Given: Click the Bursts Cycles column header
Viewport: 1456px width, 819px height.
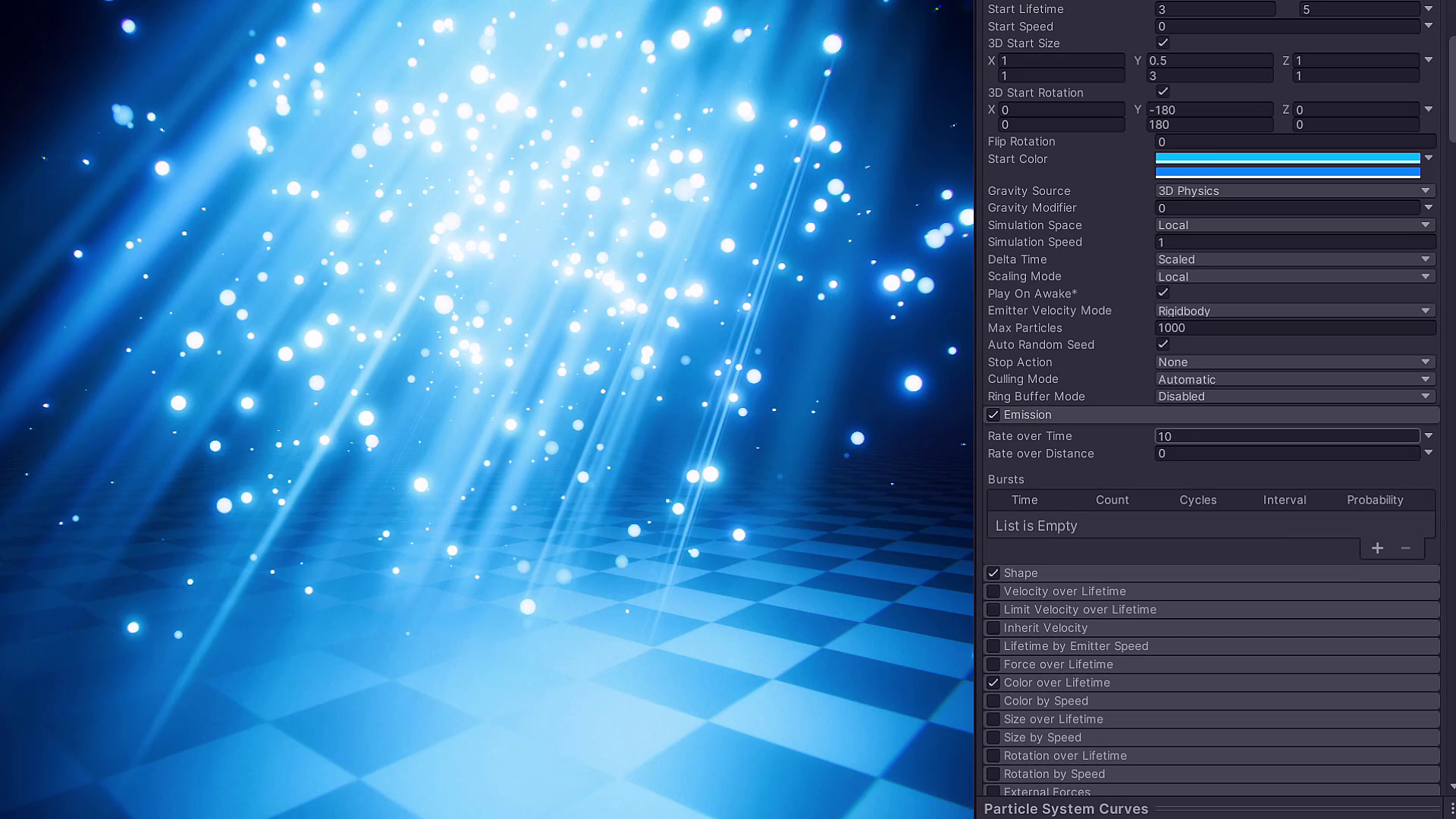Looking at the screenshot, I should (x=1197, y=500).
